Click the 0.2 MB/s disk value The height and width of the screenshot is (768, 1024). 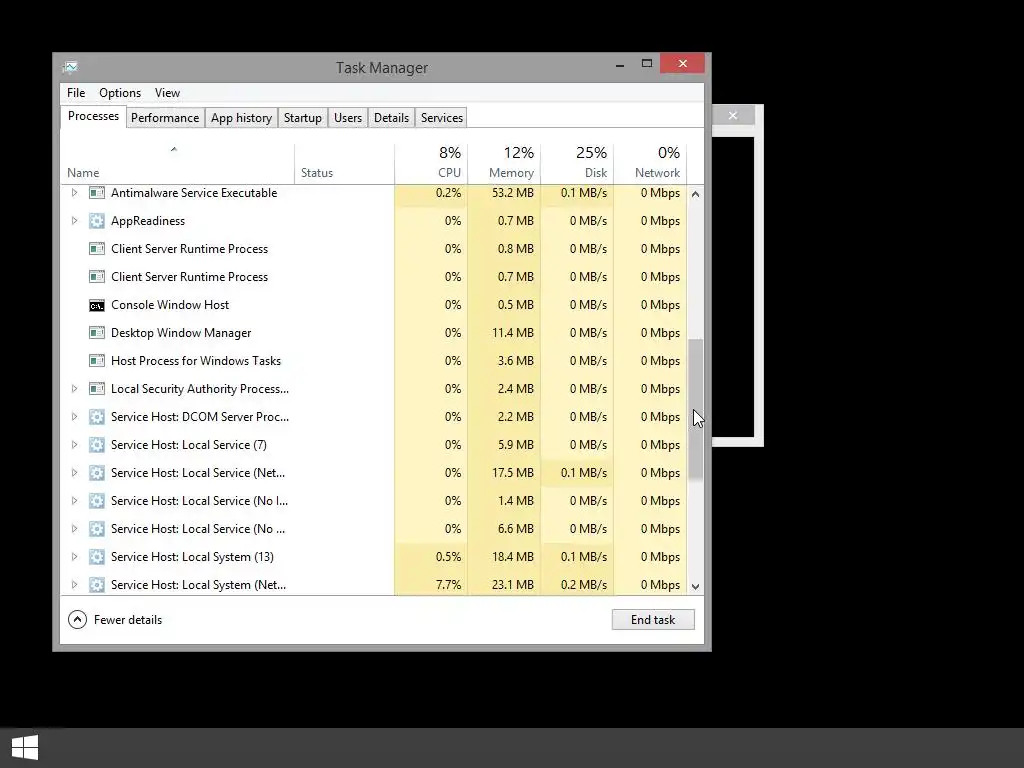pyautogui.click(x=584, y=584)
